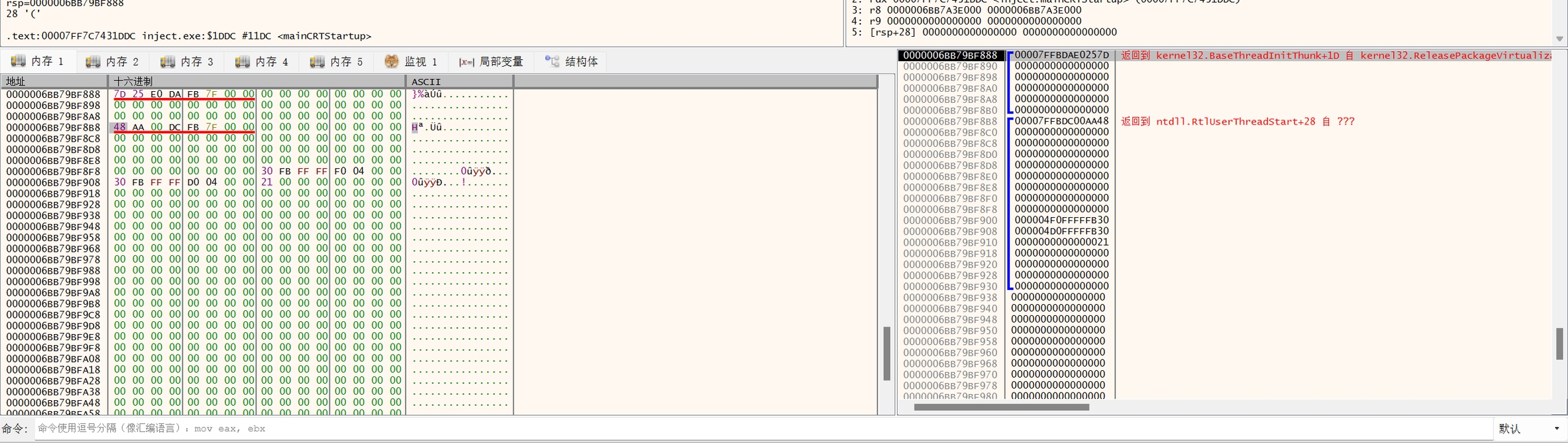The width and height of the screenshot is (1568, 443).
Task: Select the highlighted byte 48 in dump
Action: coord(120,127)
